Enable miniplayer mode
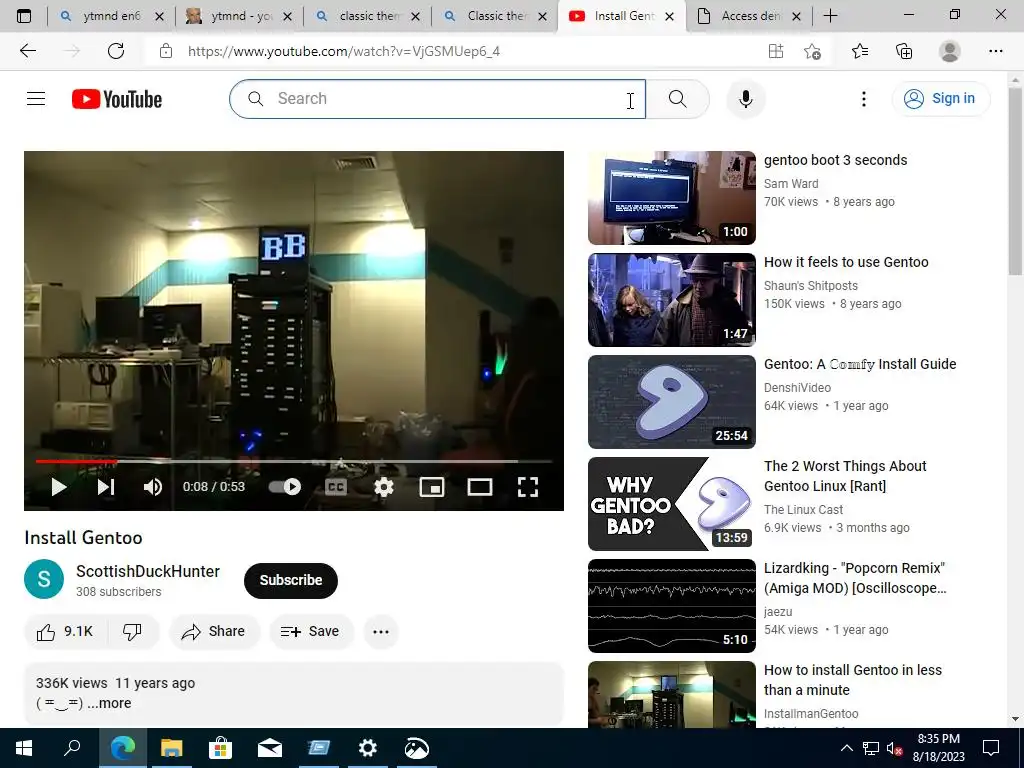The height and width of the screenshot is (768, 1024). (432, 487)
